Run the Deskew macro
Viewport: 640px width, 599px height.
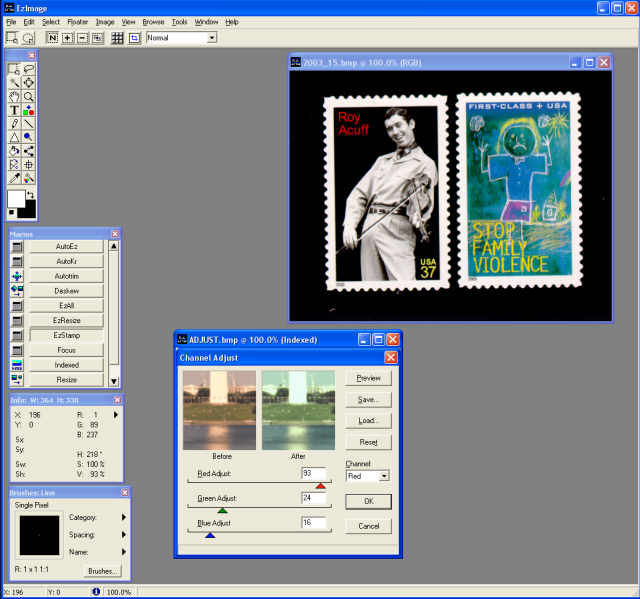pyautogui.click(x=67, y=291)
